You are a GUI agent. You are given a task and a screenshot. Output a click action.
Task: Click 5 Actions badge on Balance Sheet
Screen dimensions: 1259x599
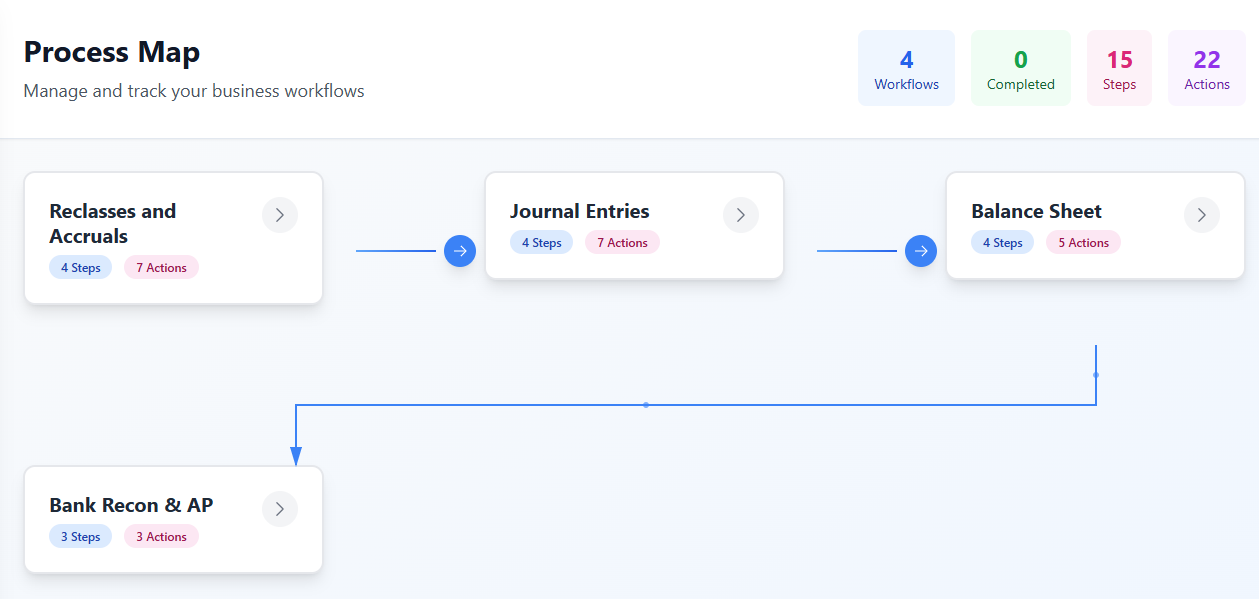1083,243
